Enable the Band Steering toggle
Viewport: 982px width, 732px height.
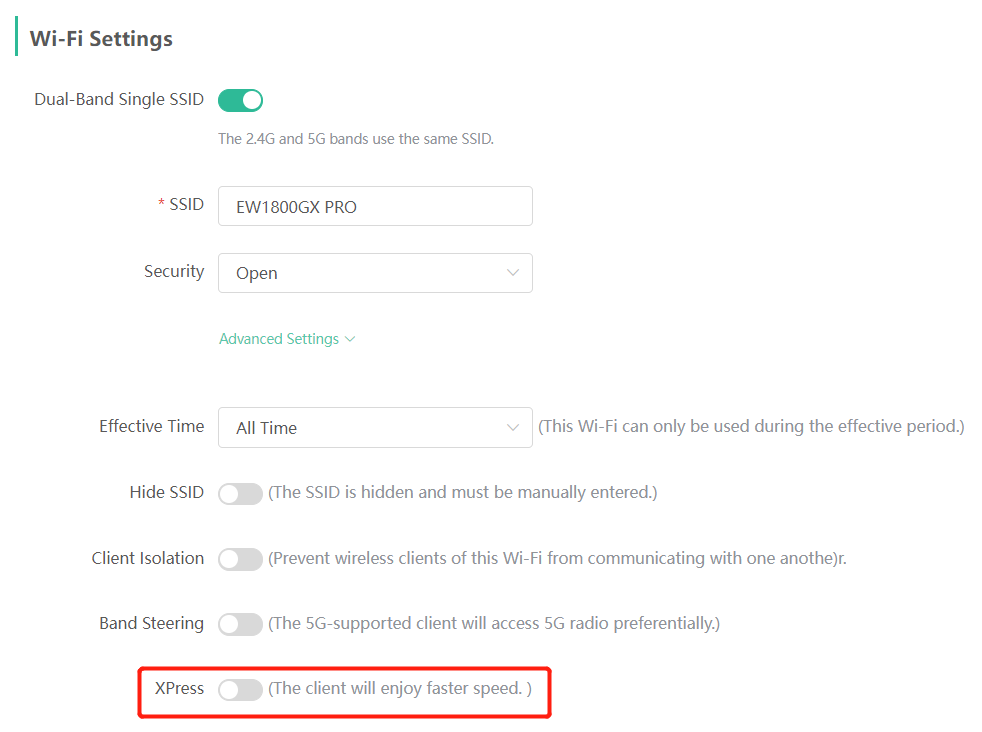[240, 624]
